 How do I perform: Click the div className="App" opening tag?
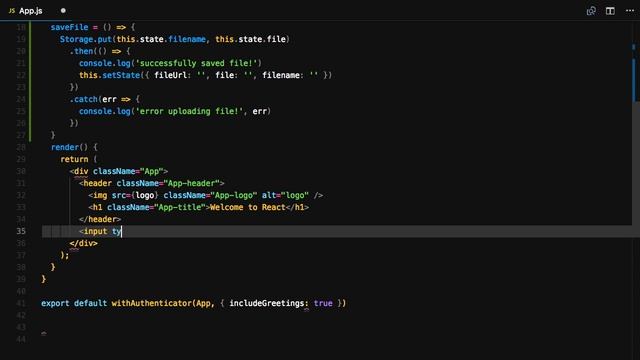pyautogui.click(x=119, y=171)
